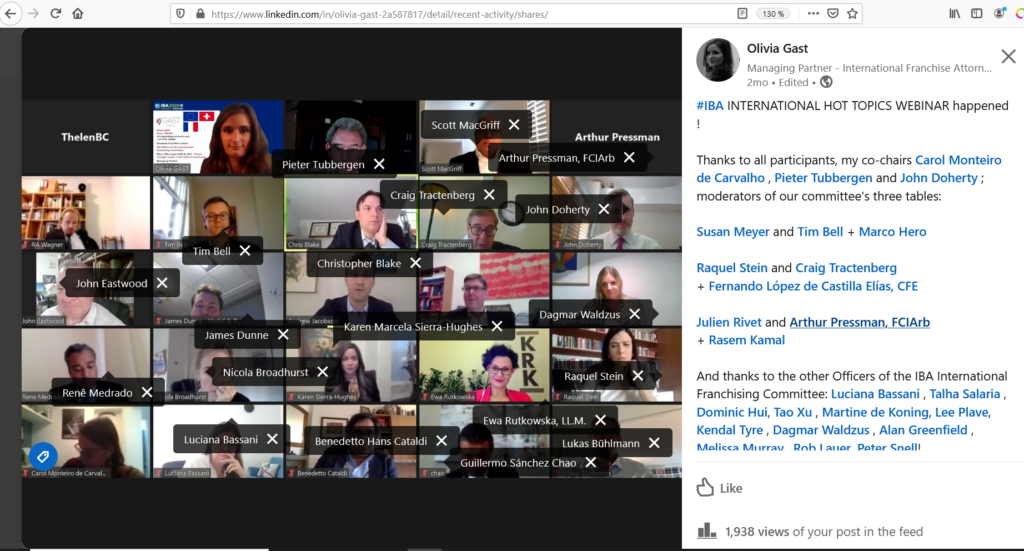Go forward in browser history
The image size is (1024, 551).
33,13
